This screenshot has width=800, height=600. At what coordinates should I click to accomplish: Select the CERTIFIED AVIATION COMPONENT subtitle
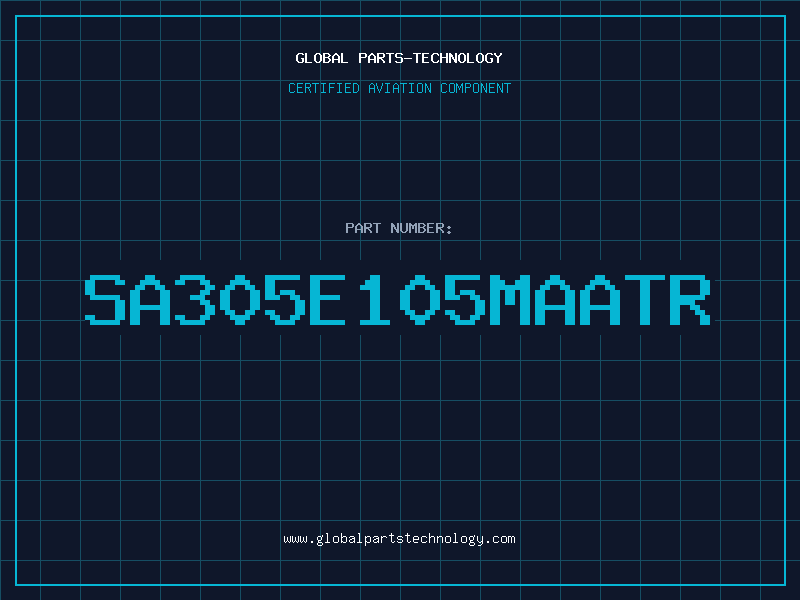399,88
